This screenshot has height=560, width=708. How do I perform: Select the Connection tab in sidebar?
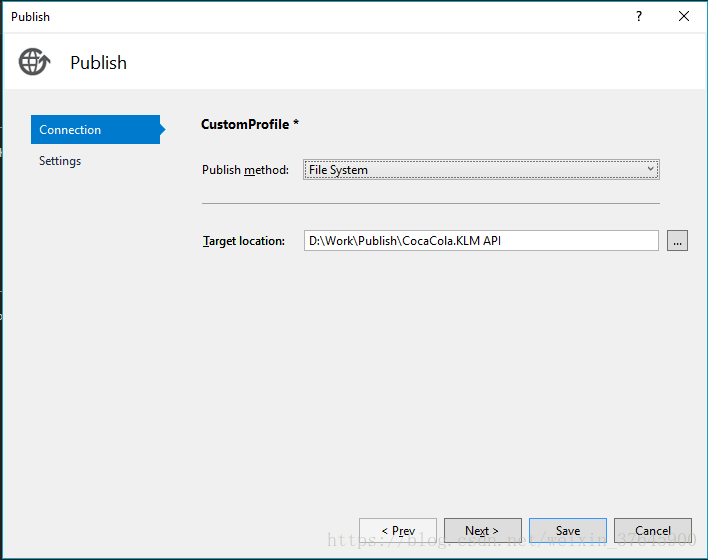click(95, 130)
